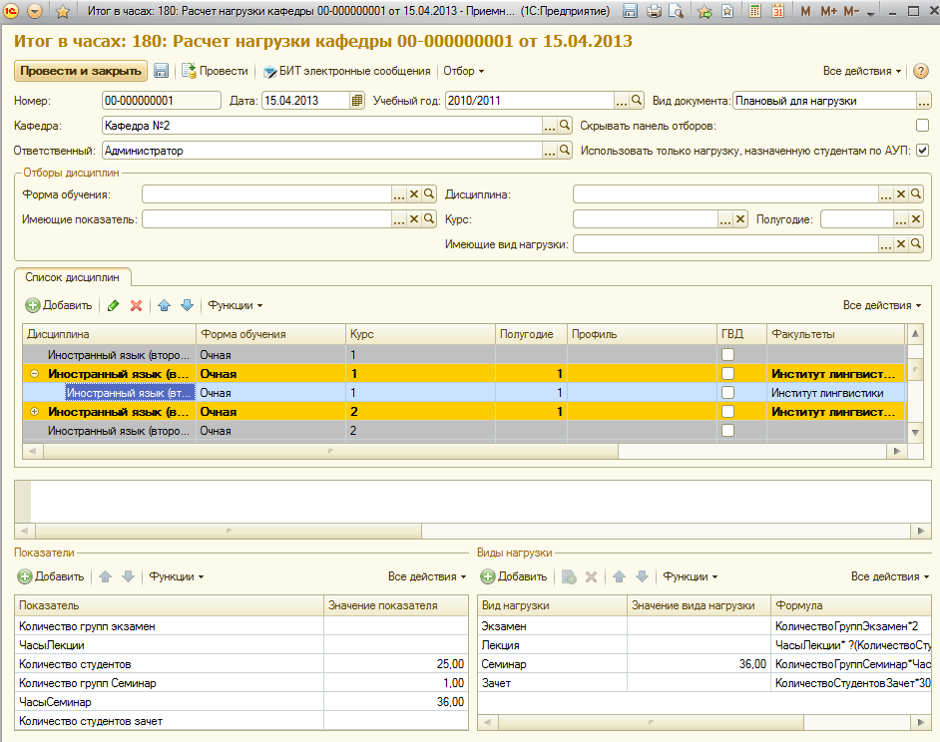Open Все действия menu at top right
Image resolution: width=940 pixels, height=742 pixels.
point(861,71)
